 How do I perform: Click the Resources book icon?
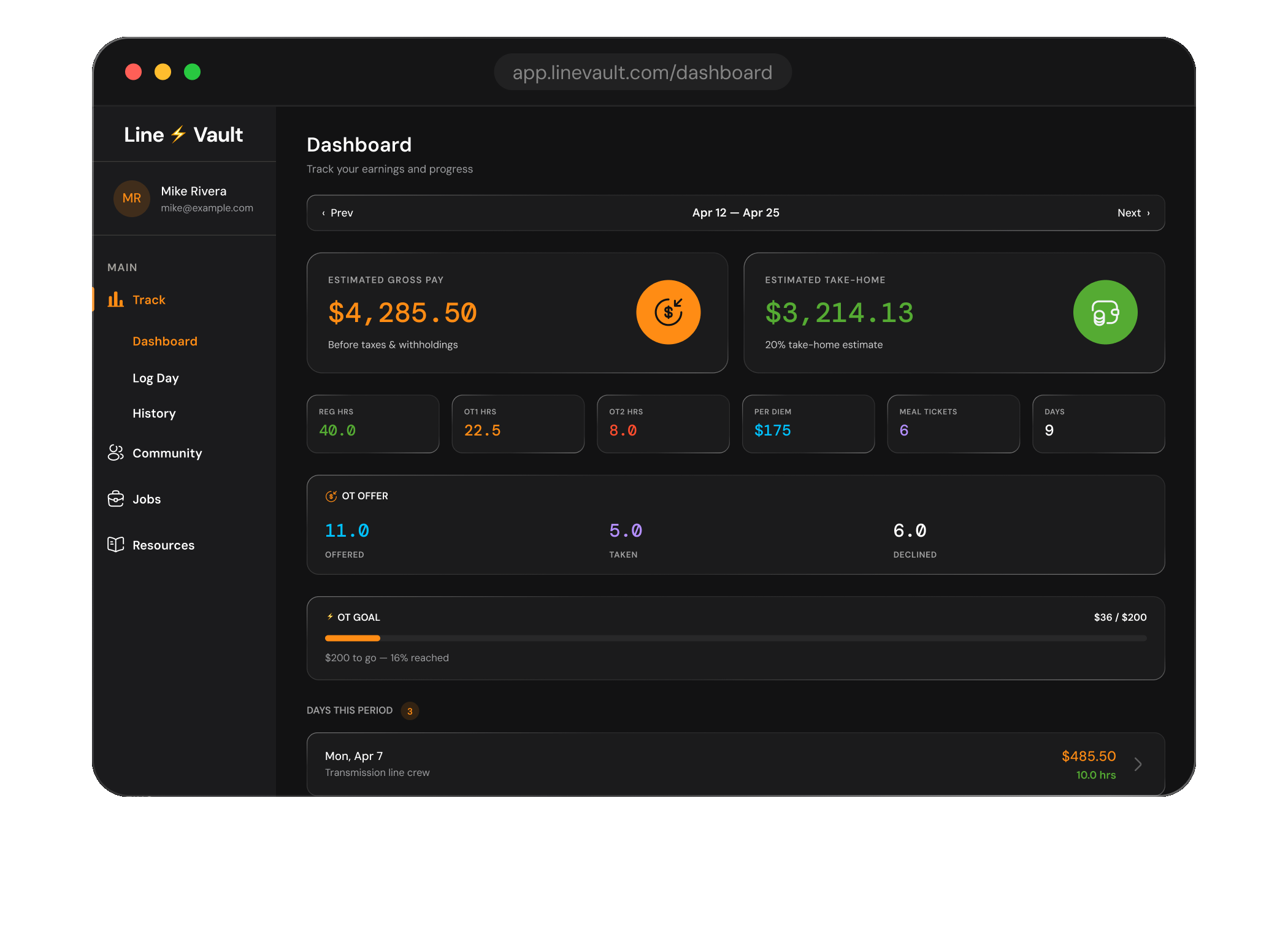(115, 545)
